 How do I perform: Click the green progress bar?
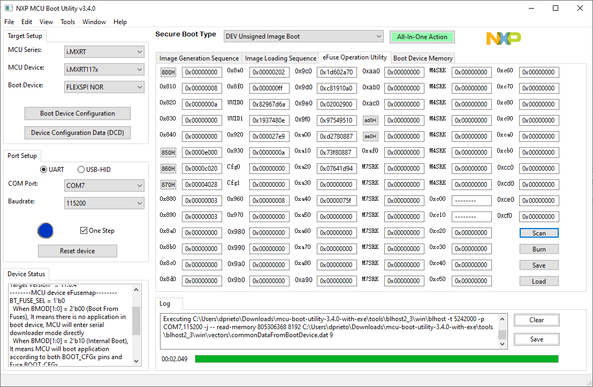point(377,359)
